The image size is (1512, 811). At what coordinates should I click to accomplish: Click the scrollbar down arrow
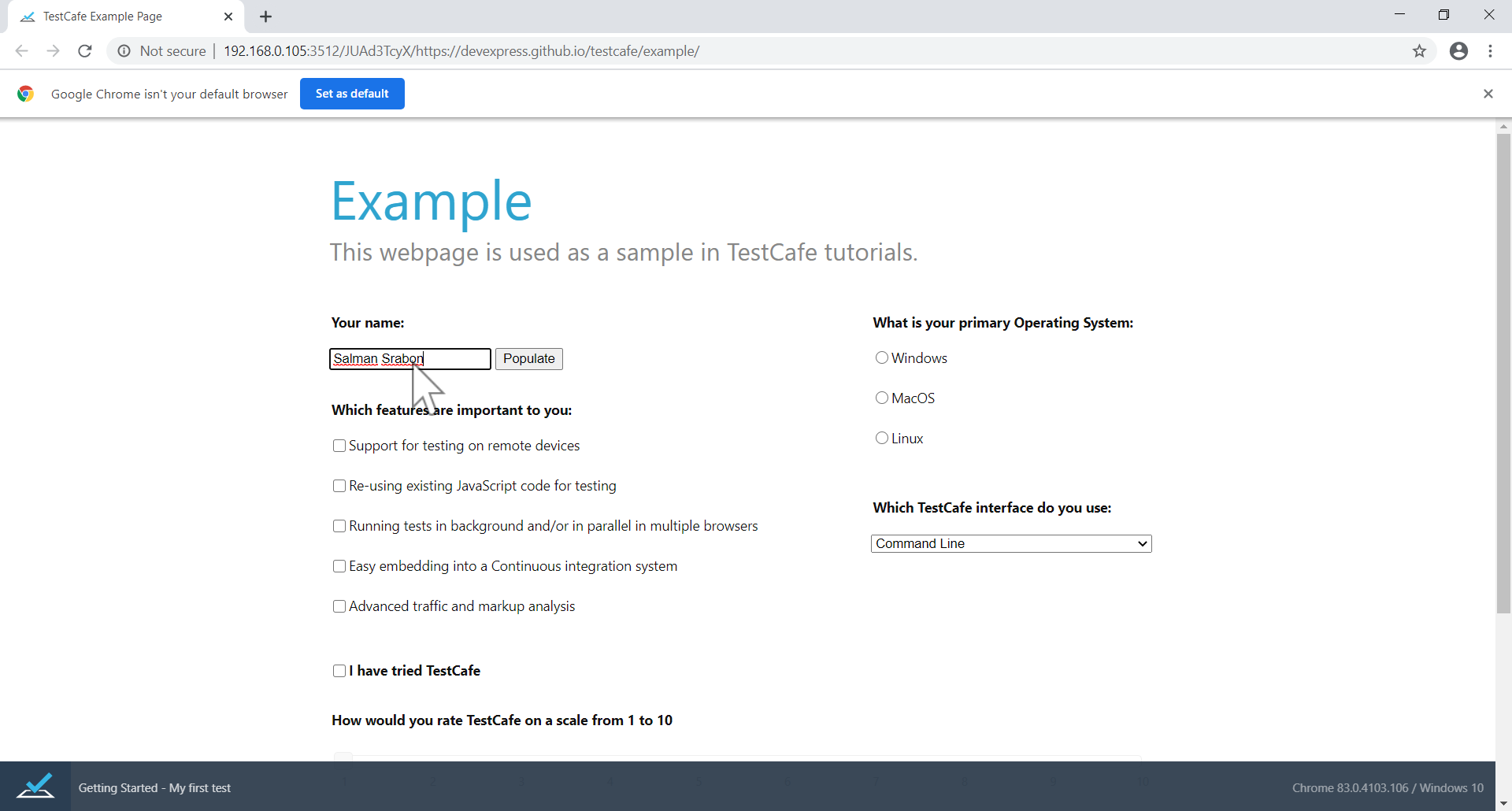tap(1503, 803)
